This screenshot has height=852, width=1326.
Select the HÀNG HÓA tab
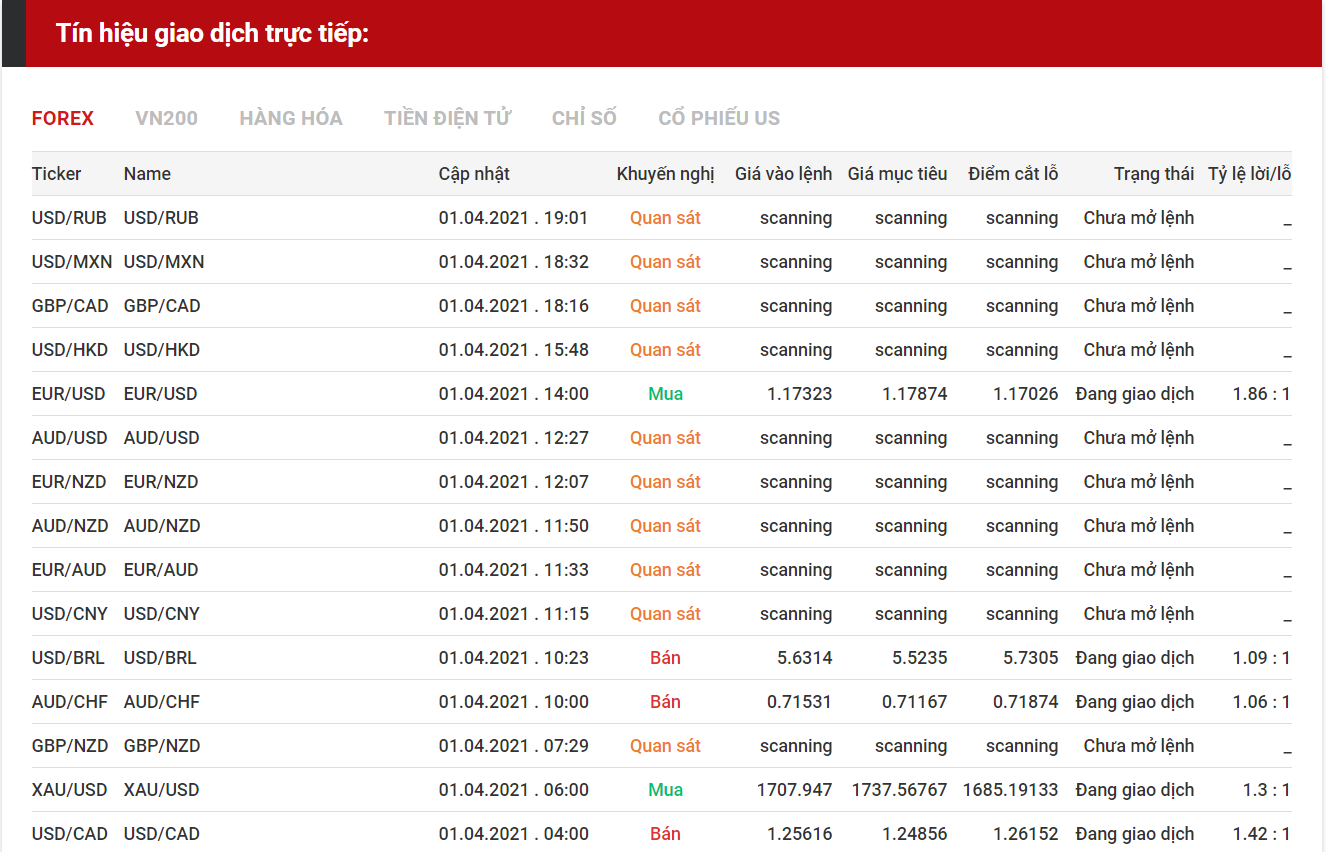(291, 118)
